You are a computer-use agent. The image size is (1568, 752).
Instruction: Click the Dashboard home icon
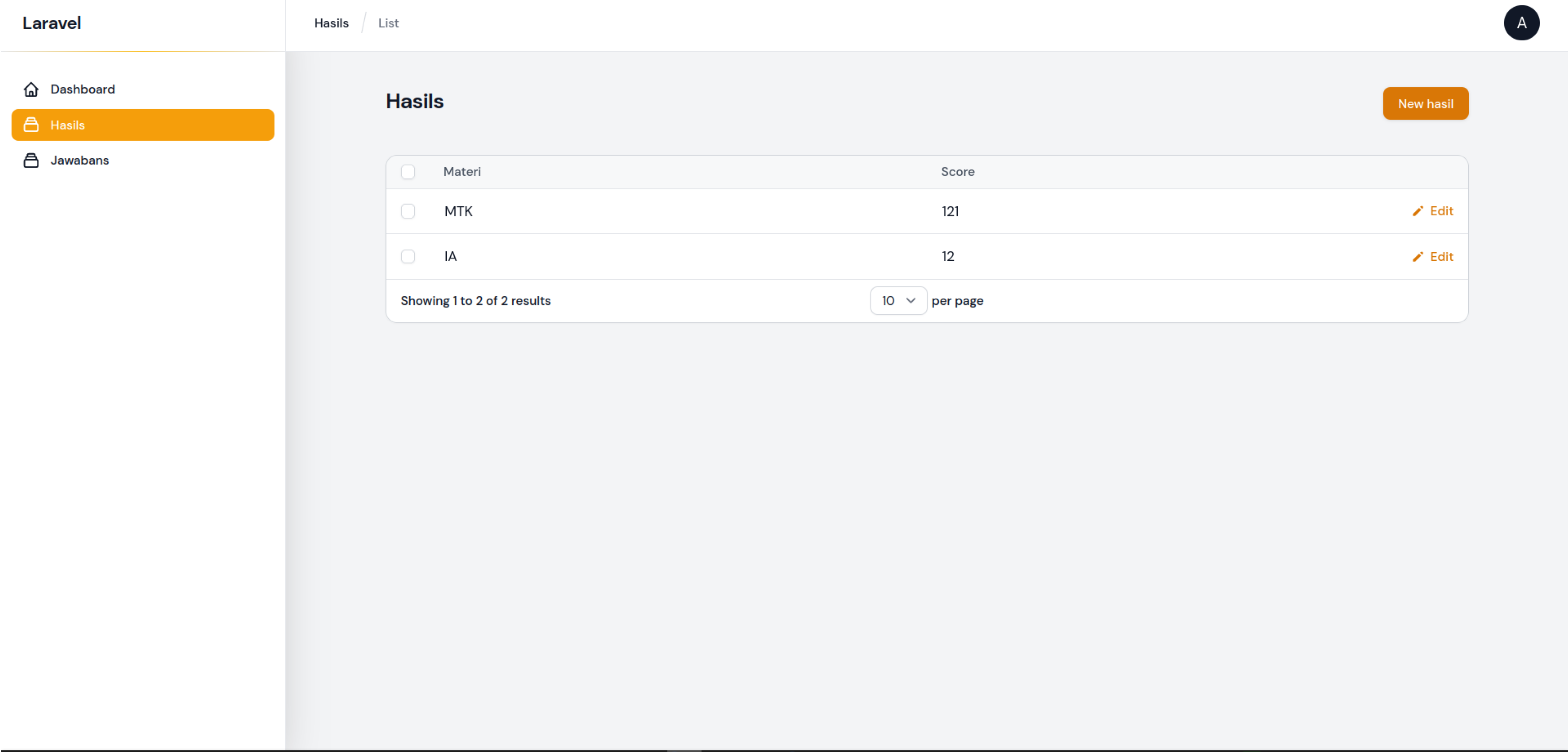pyautogui.click(x=31, y=90)
